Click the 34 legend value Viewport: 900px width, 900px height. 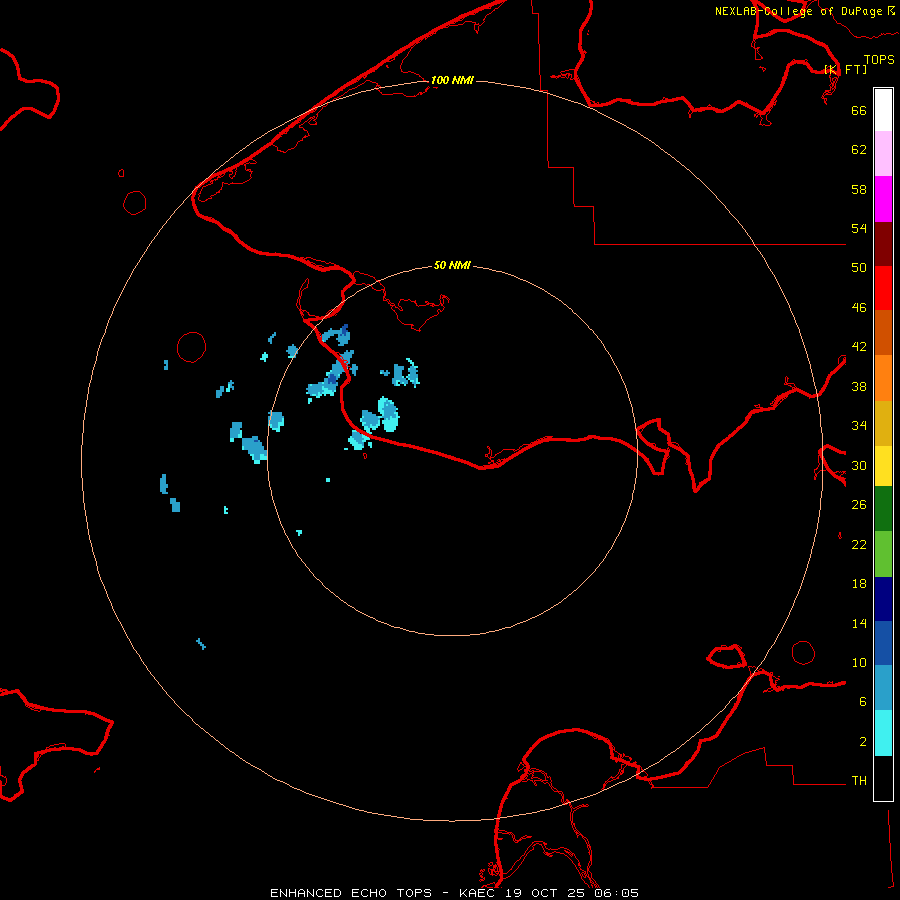coord(859,426)
